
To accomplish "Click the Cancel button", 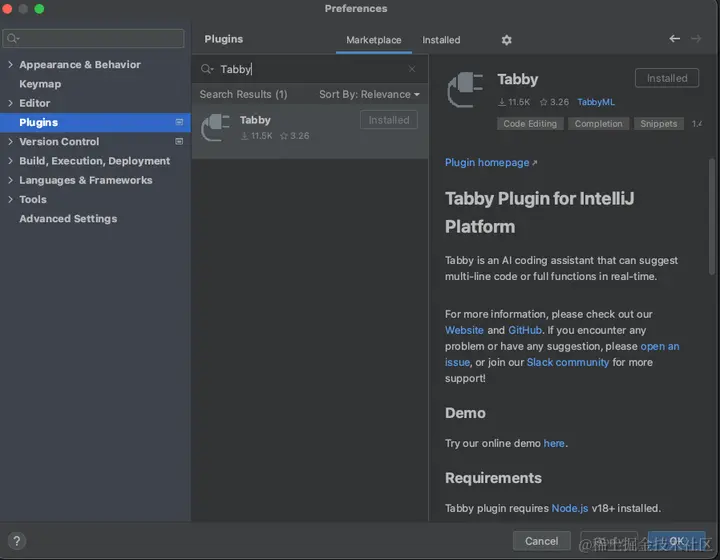I will [541, 541].
